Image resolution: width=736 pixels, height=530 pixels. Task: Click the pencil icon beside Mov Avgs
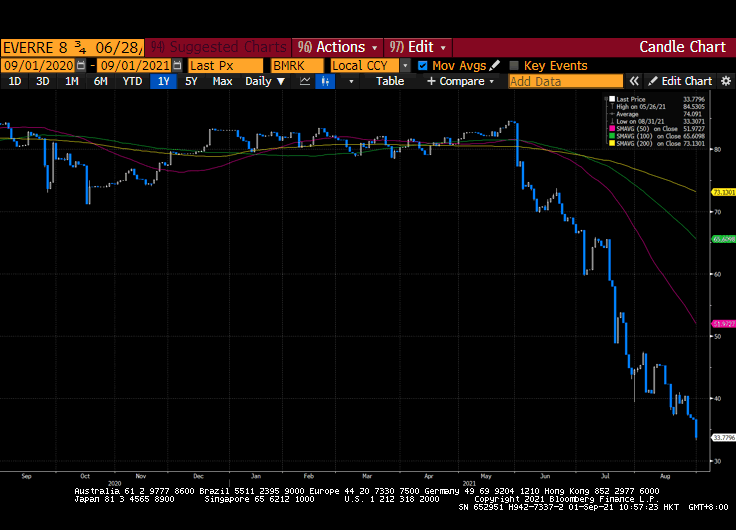pyautogui.click(x=494, y=65)
